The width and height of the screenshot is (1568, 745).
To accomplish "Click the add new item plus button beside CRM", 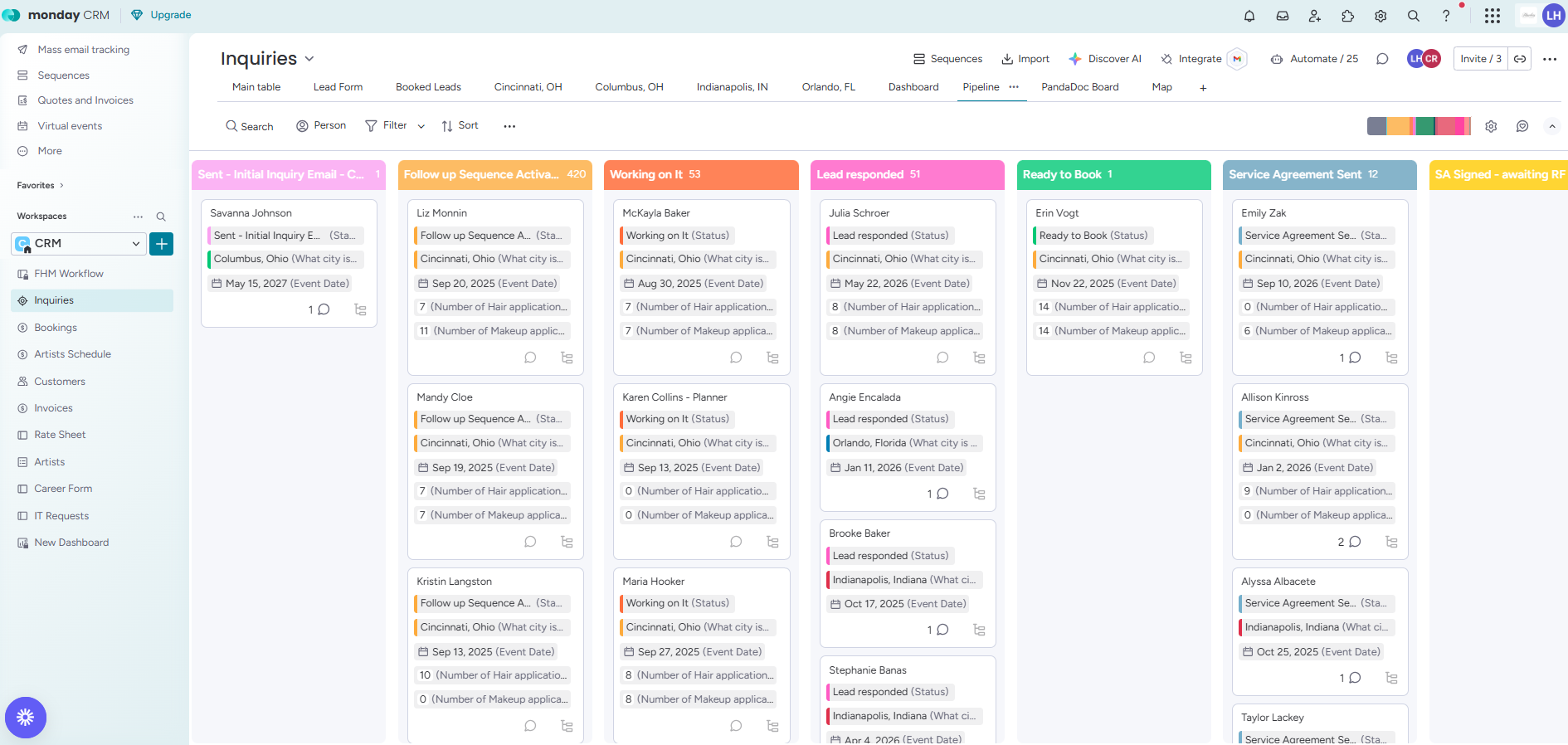I will [x=161, y=244].
